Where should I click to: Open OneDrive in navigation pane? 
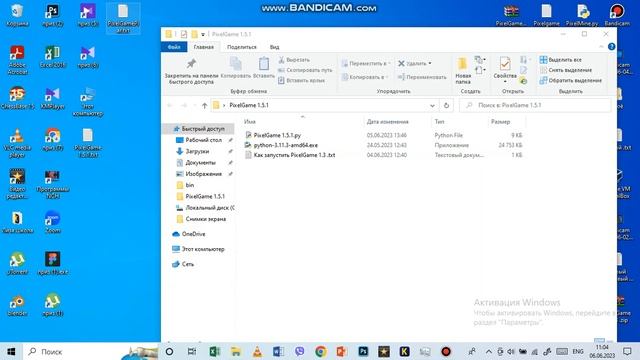pyautogui.click(x=193, y=234)
